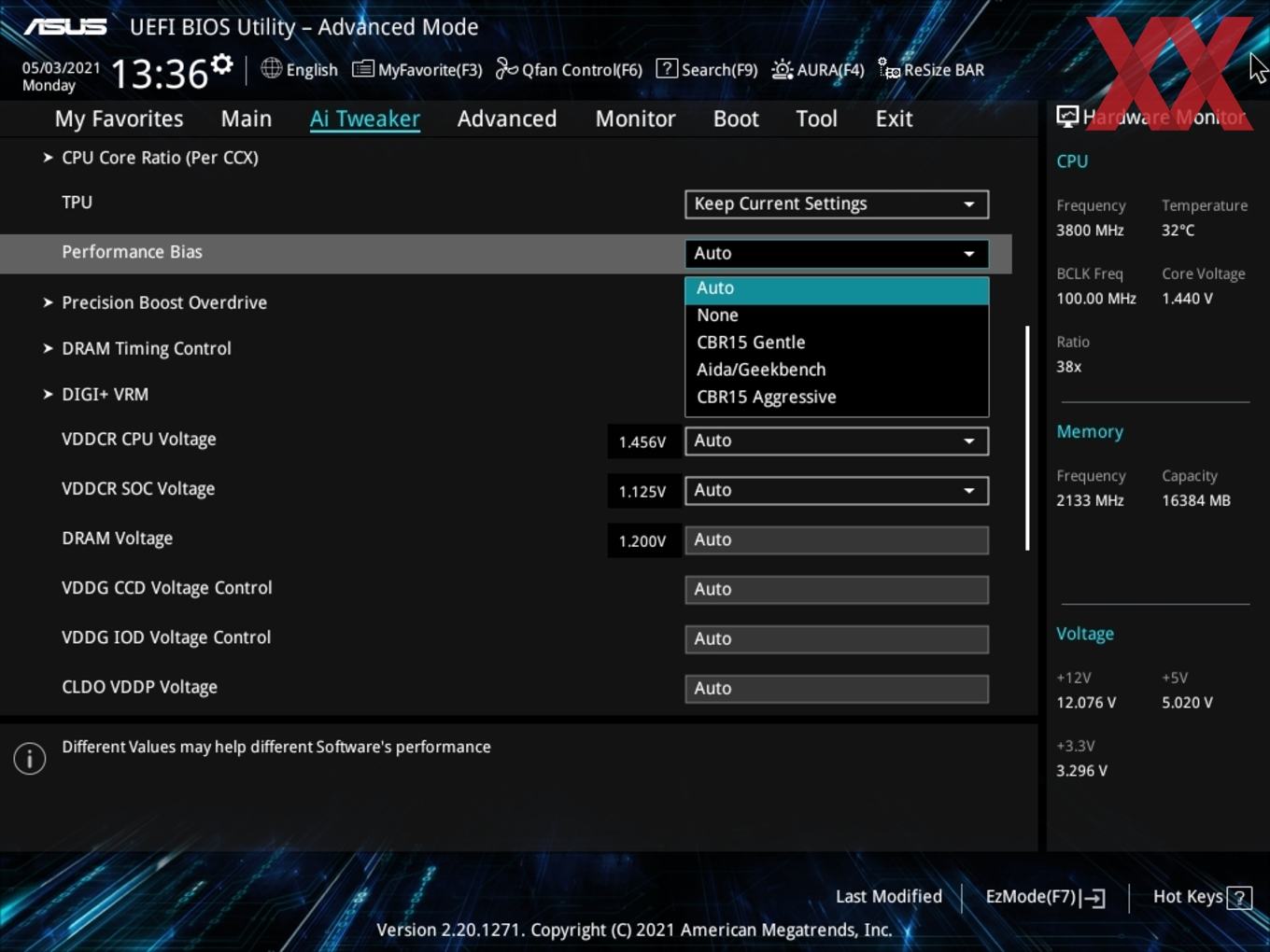The image size is (1270, 952).
Task: Open Search(F9)
Action: click(707, 69)
